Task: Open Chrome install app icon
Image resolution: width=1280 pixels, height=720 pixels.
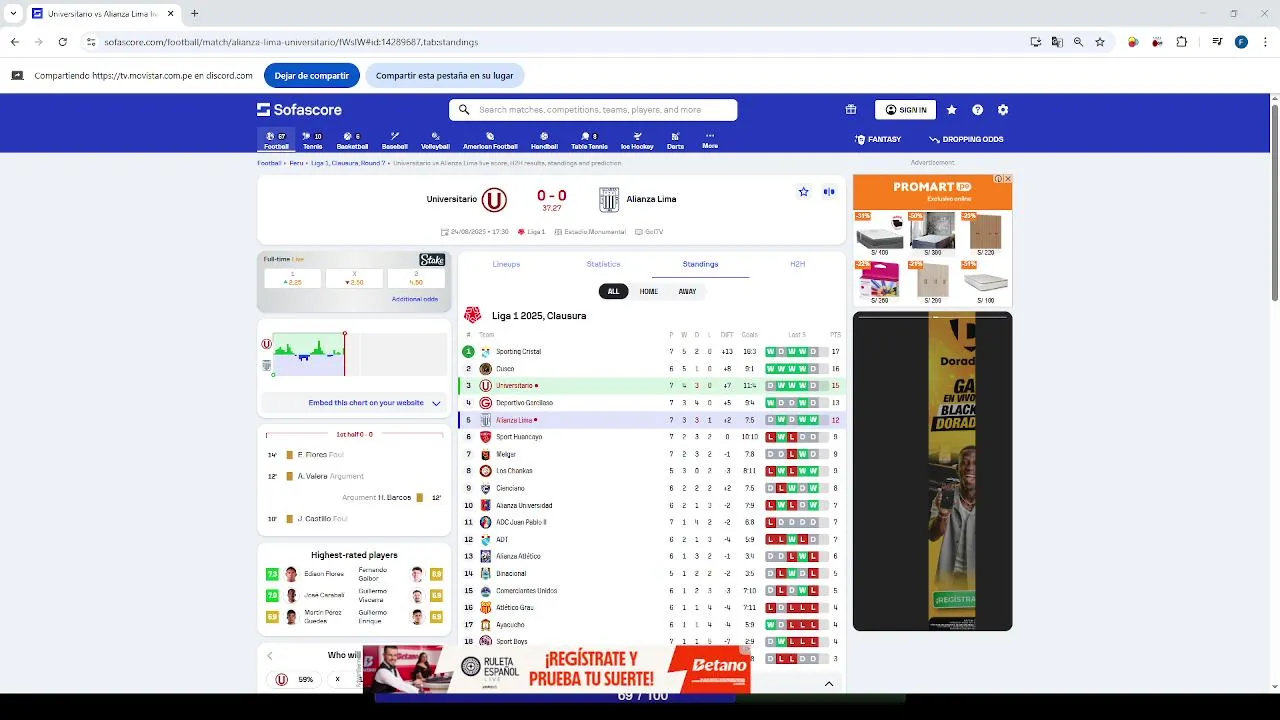Action: 1036,42
